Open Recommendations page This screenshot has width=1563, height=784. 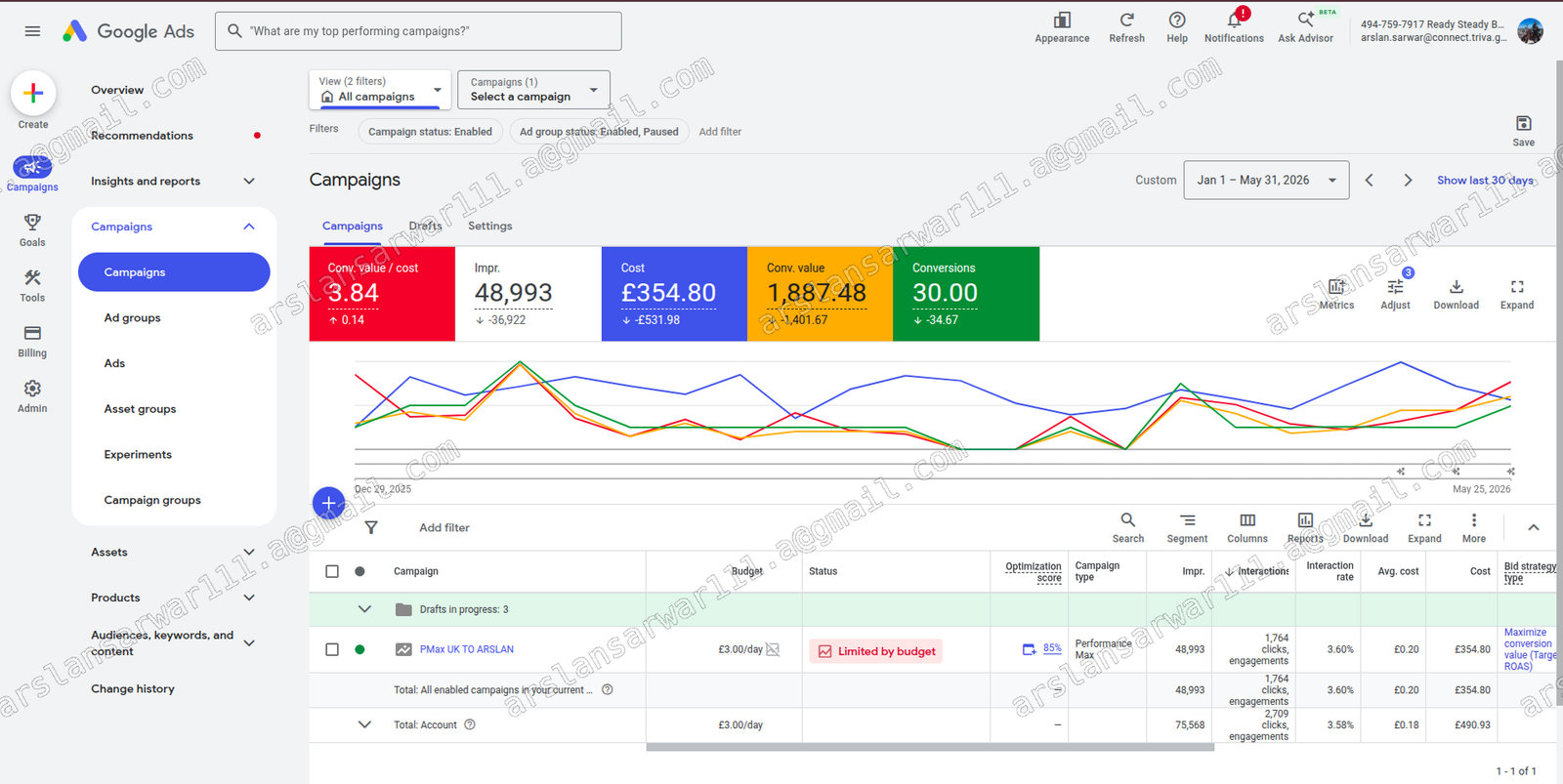click(142, 136)
